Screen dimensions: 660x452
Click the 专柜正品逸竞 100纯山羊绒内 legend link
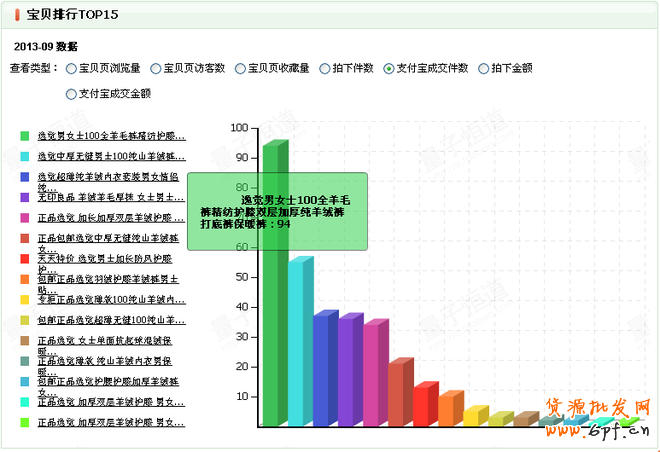(x=110, y=299)
